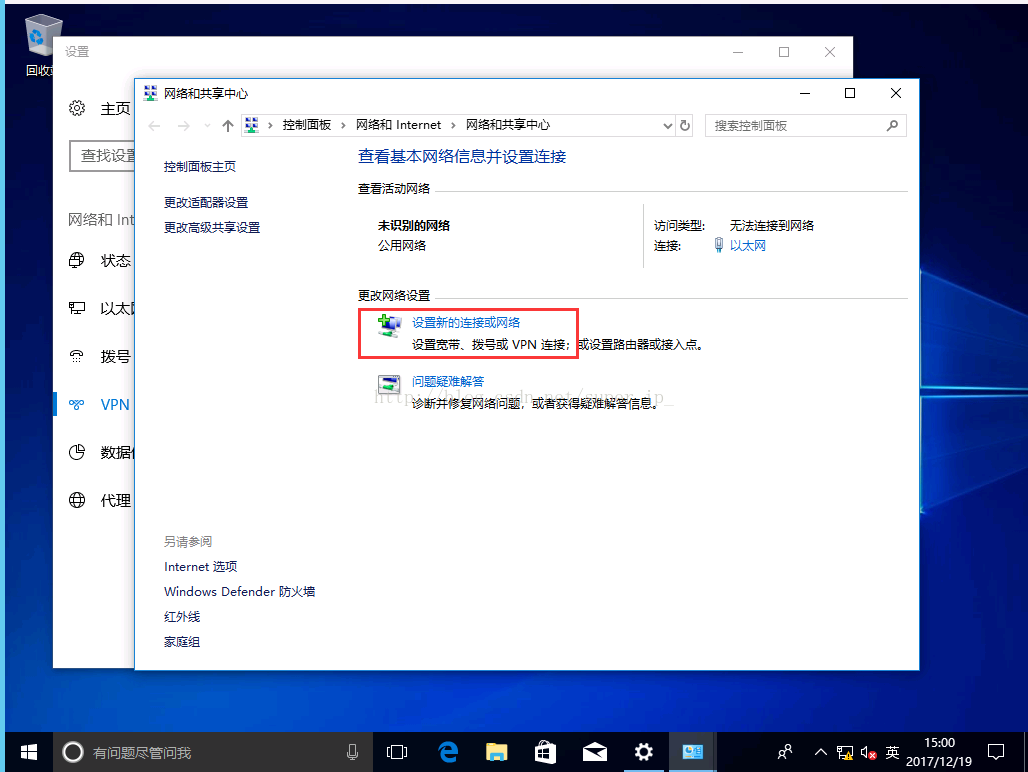The image size is (1028, 772).
Task: Click the control panel icon in address bar
Action: coord(251,125)
